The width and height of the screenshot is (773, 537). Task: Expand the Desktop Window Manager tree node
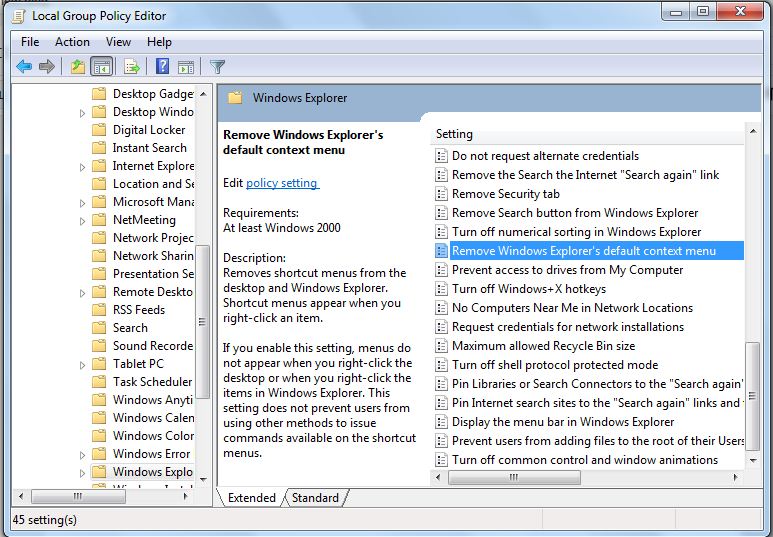tap(82, 113)
